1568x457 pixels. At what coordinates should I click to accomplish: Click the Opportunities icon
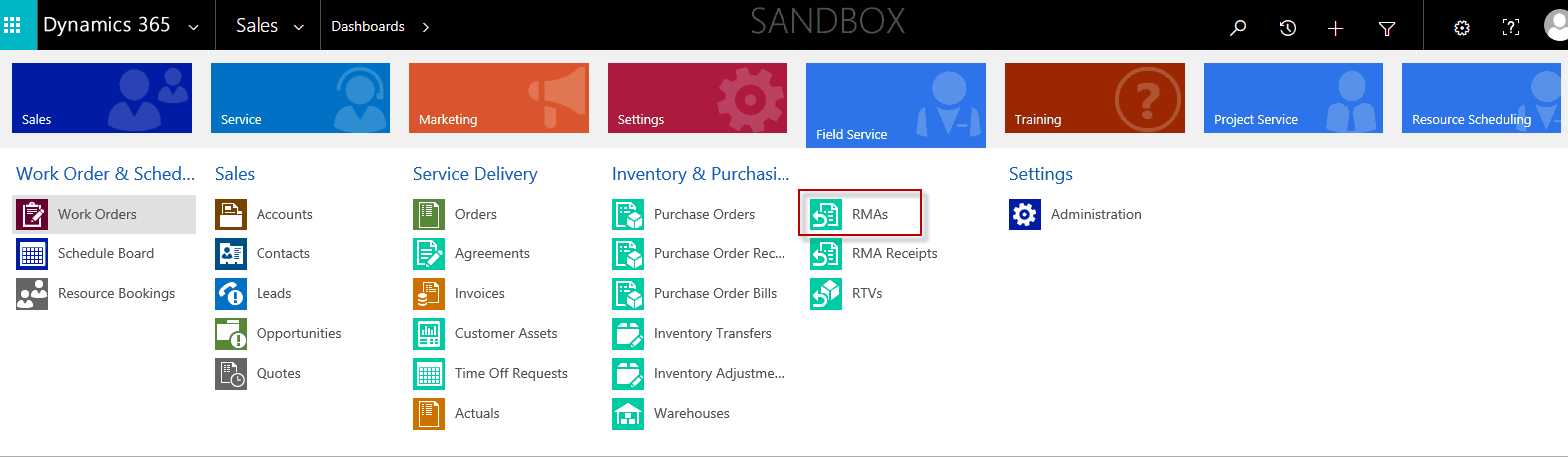click(231, 333)
